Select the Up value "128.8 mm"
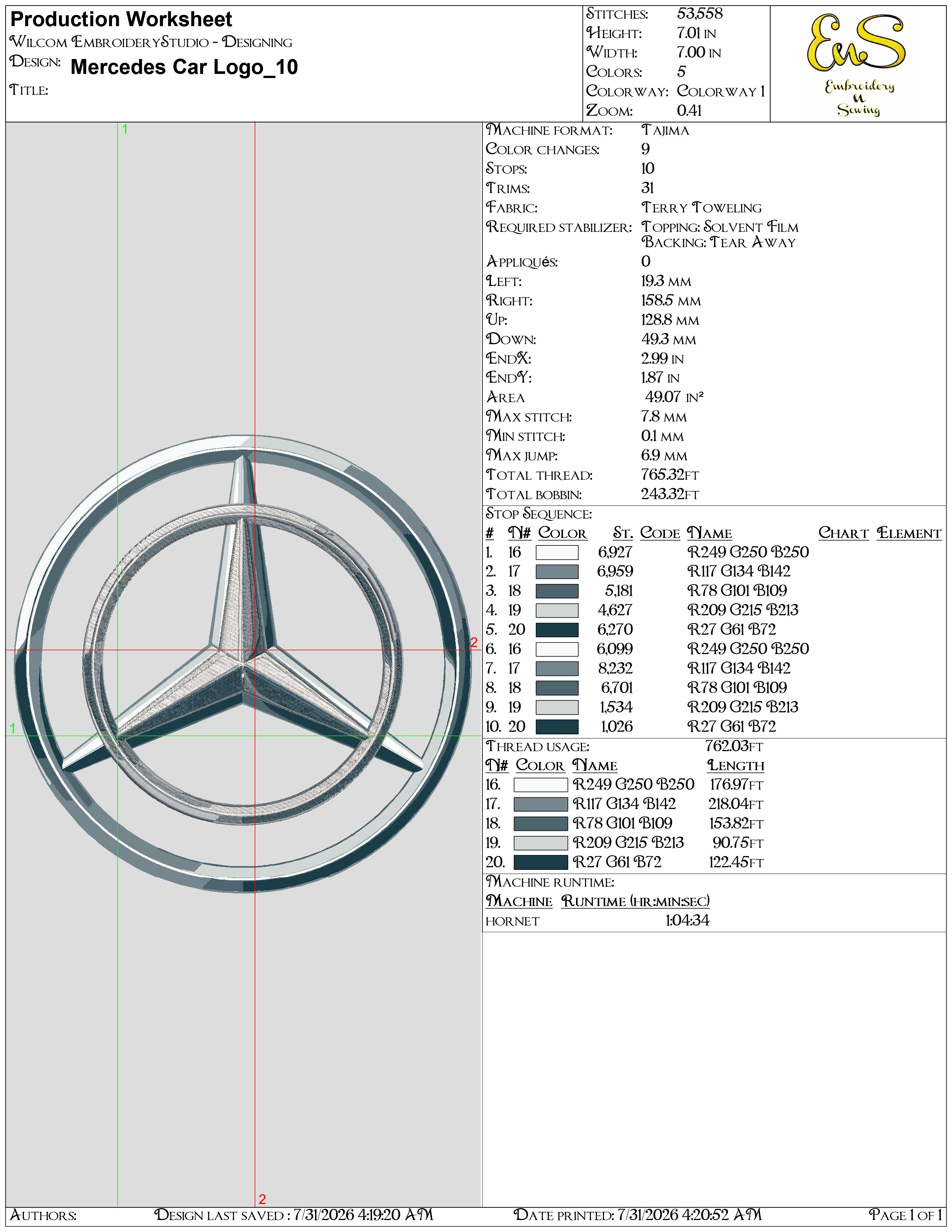Screen dimensions: 952x1232 (x=670, y=320)
